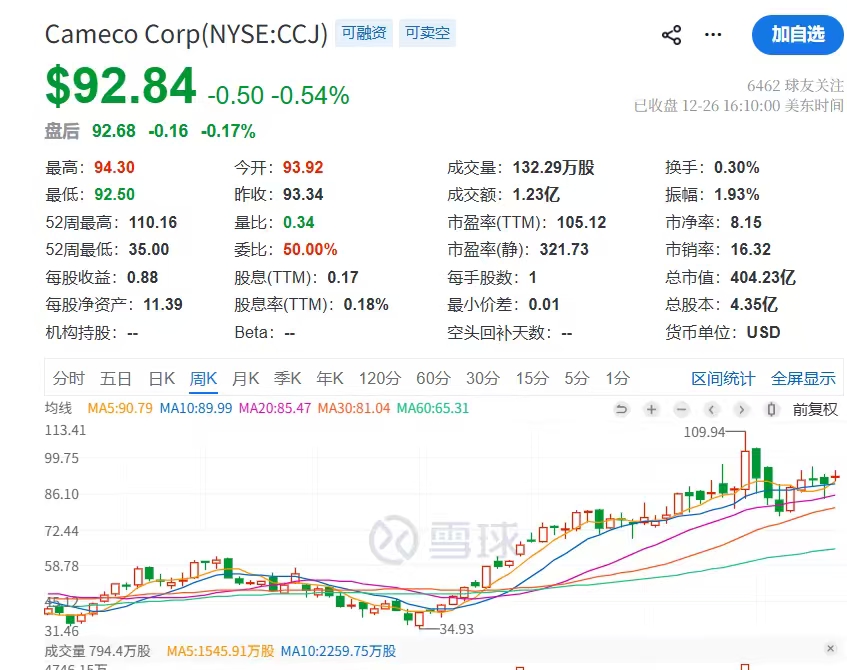The height and width of the screenshot is (670, 847).
Task: Click the 换手 value 0.30%
Action: tap(737, 168)
